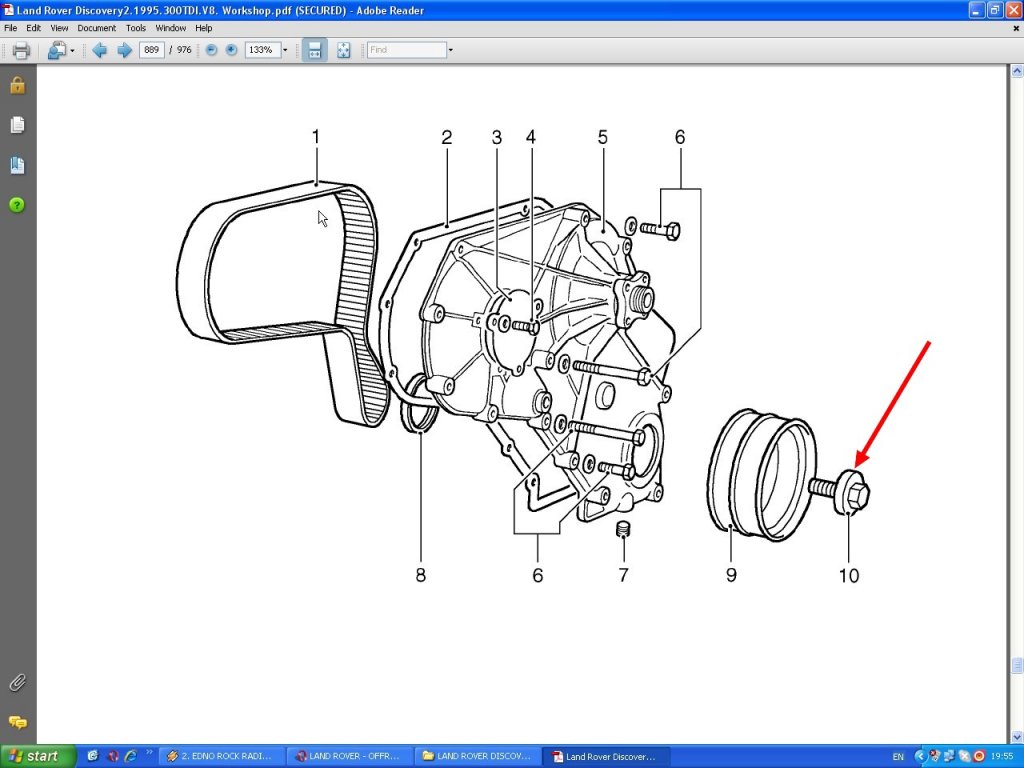Open the Bookmarks panel in left sidebar
The height and width of the screenshot is (768, 1024).
click(17, 165)
